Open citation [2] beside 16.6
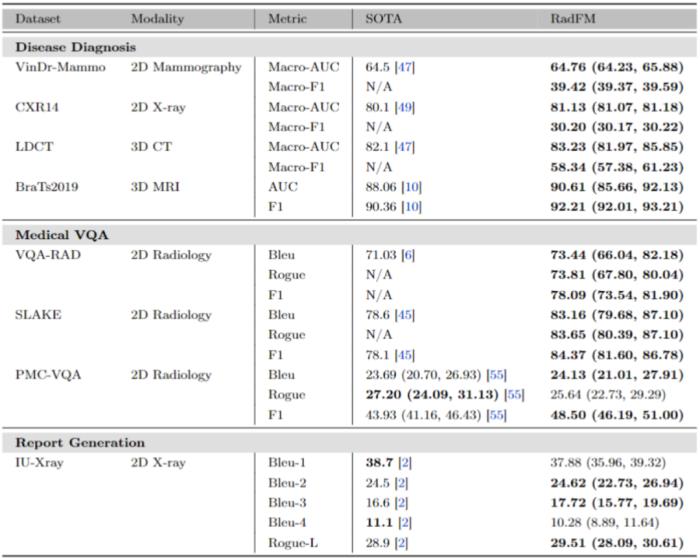Screen dimensions: 700x558 coord(401,503)
